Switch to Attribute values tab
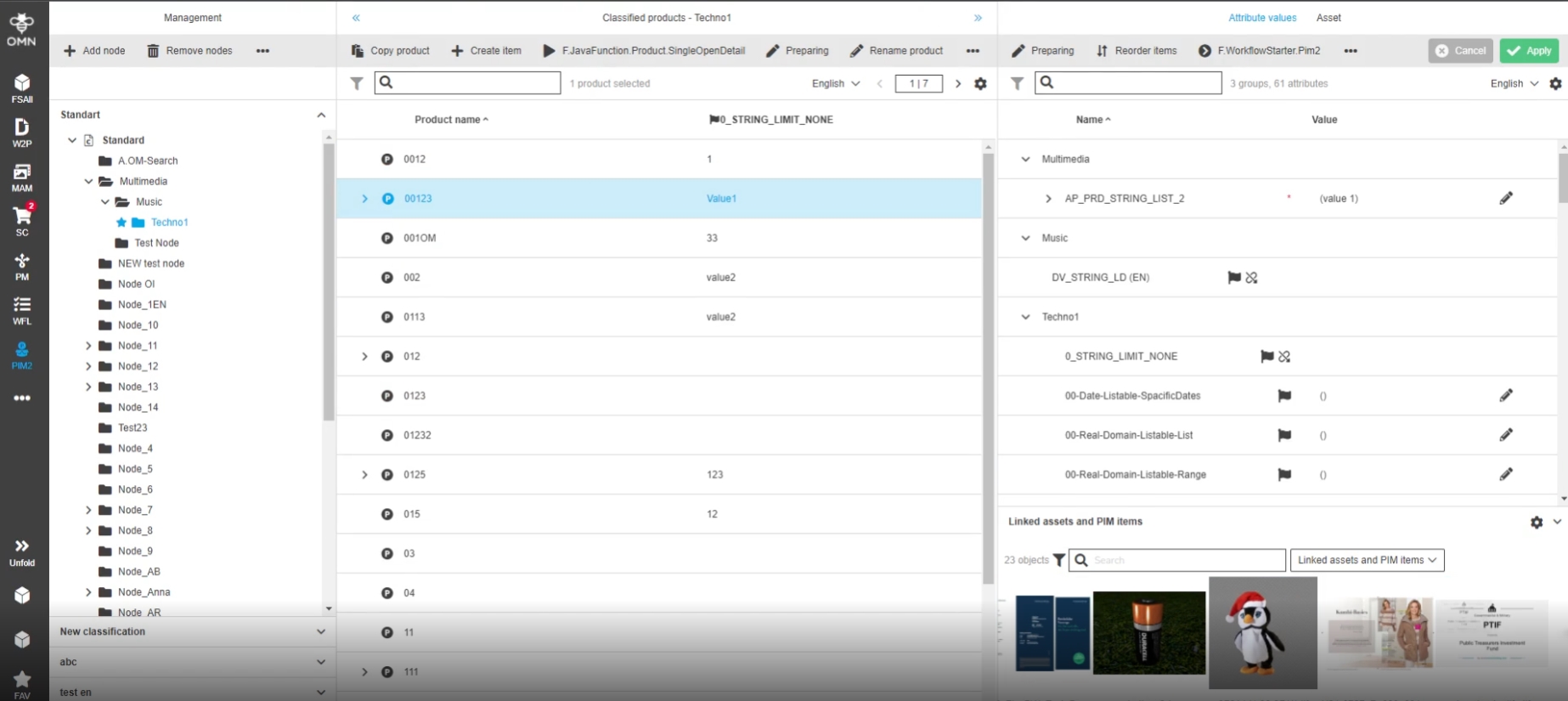 coord(1262,18)
